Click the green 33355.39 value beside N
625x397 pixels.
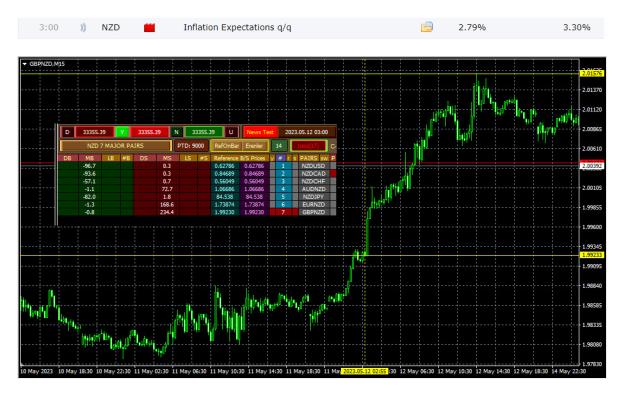click(203, 132)
